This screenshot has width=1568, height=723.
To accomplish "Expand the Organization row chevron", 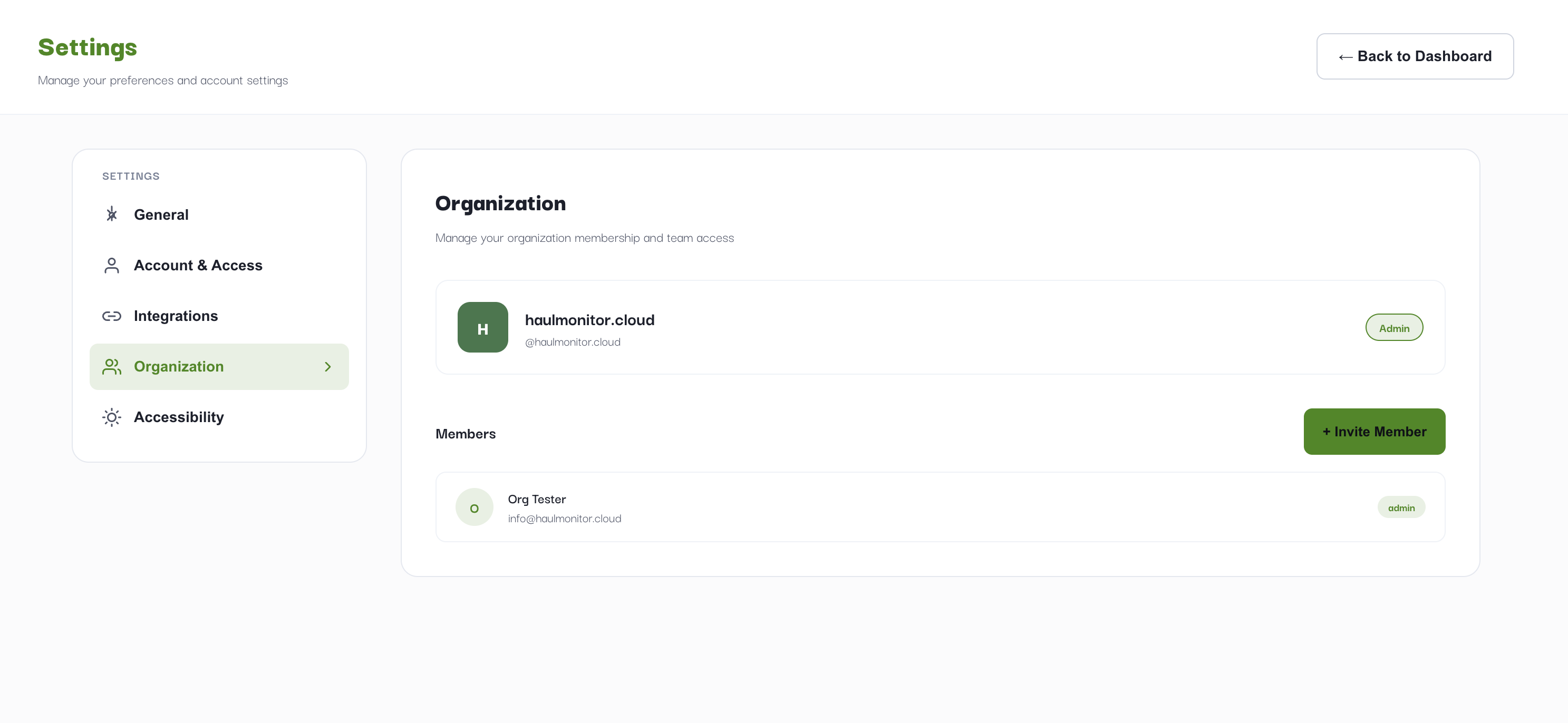I will (x=328, y=366).
